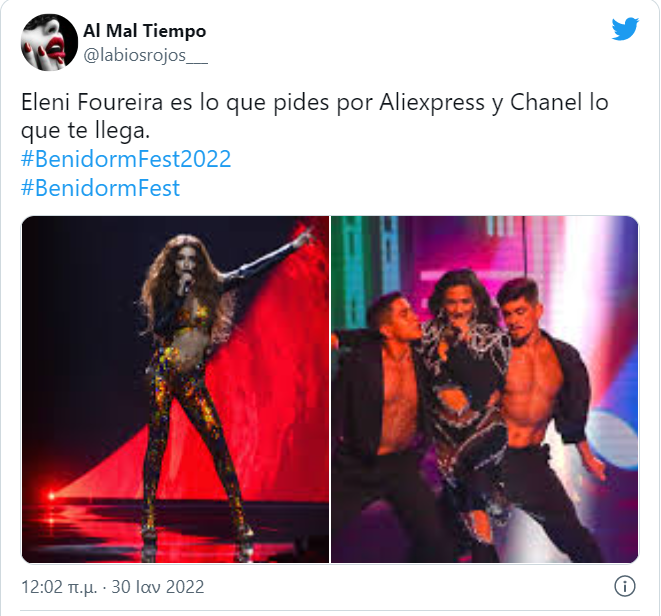Screen dimensions: 661x616
Task: Open the @labiosrojos___ handle link
Action: click(x=145, y=55)
